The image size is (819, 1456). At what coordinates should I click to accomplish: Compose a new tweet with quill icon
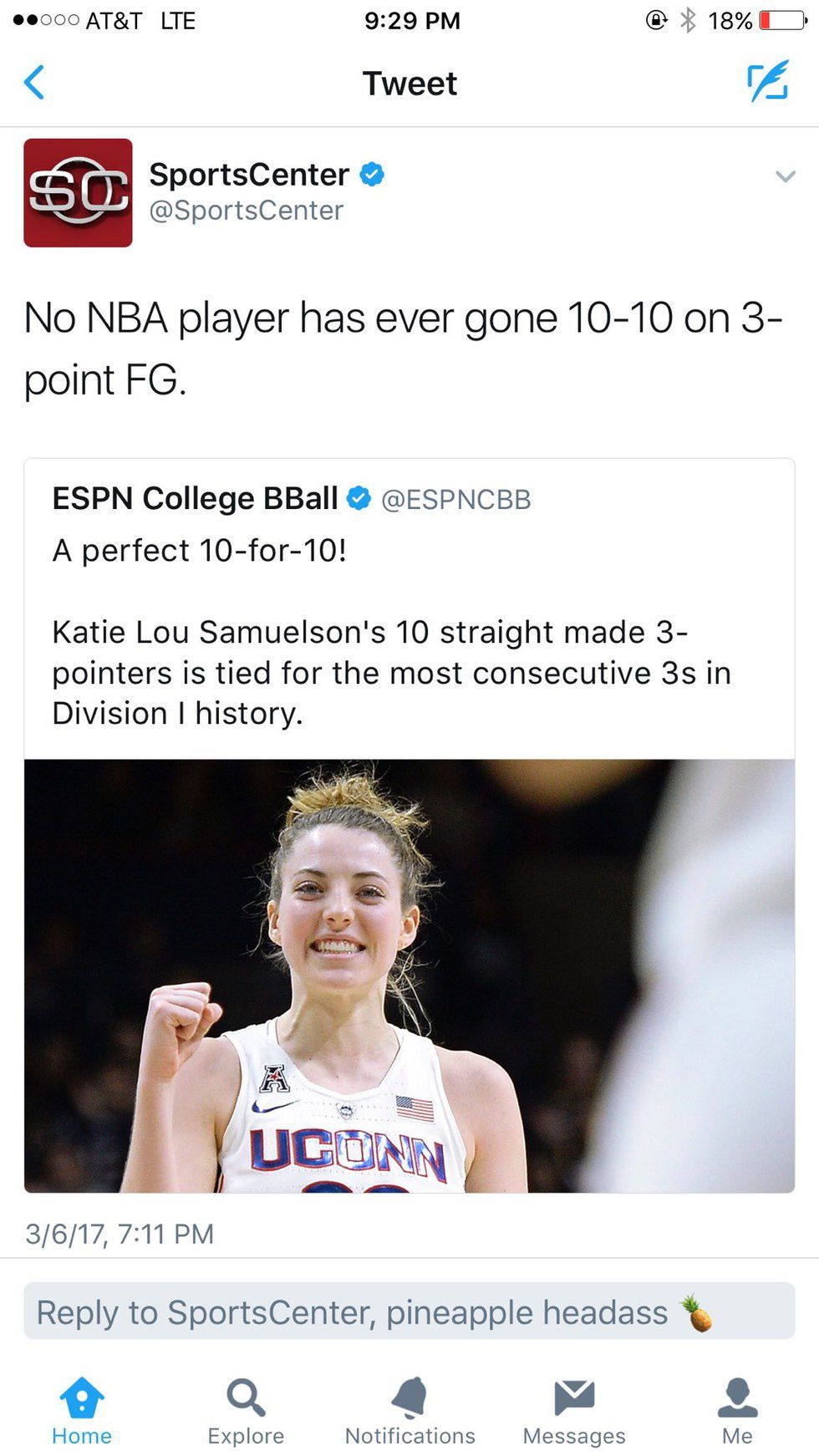click(768, 81)
